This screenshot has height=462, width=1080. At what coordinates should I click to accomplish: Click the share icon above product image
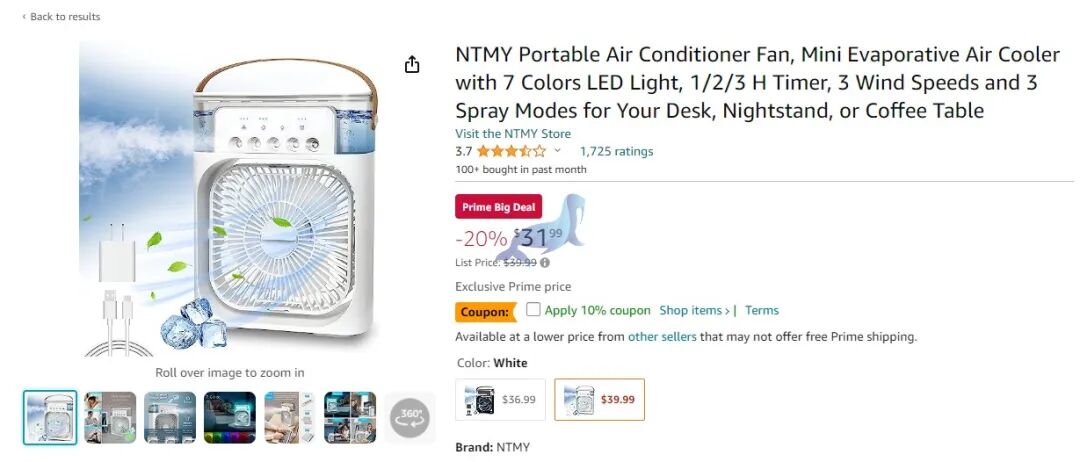(x=412, y=65)
